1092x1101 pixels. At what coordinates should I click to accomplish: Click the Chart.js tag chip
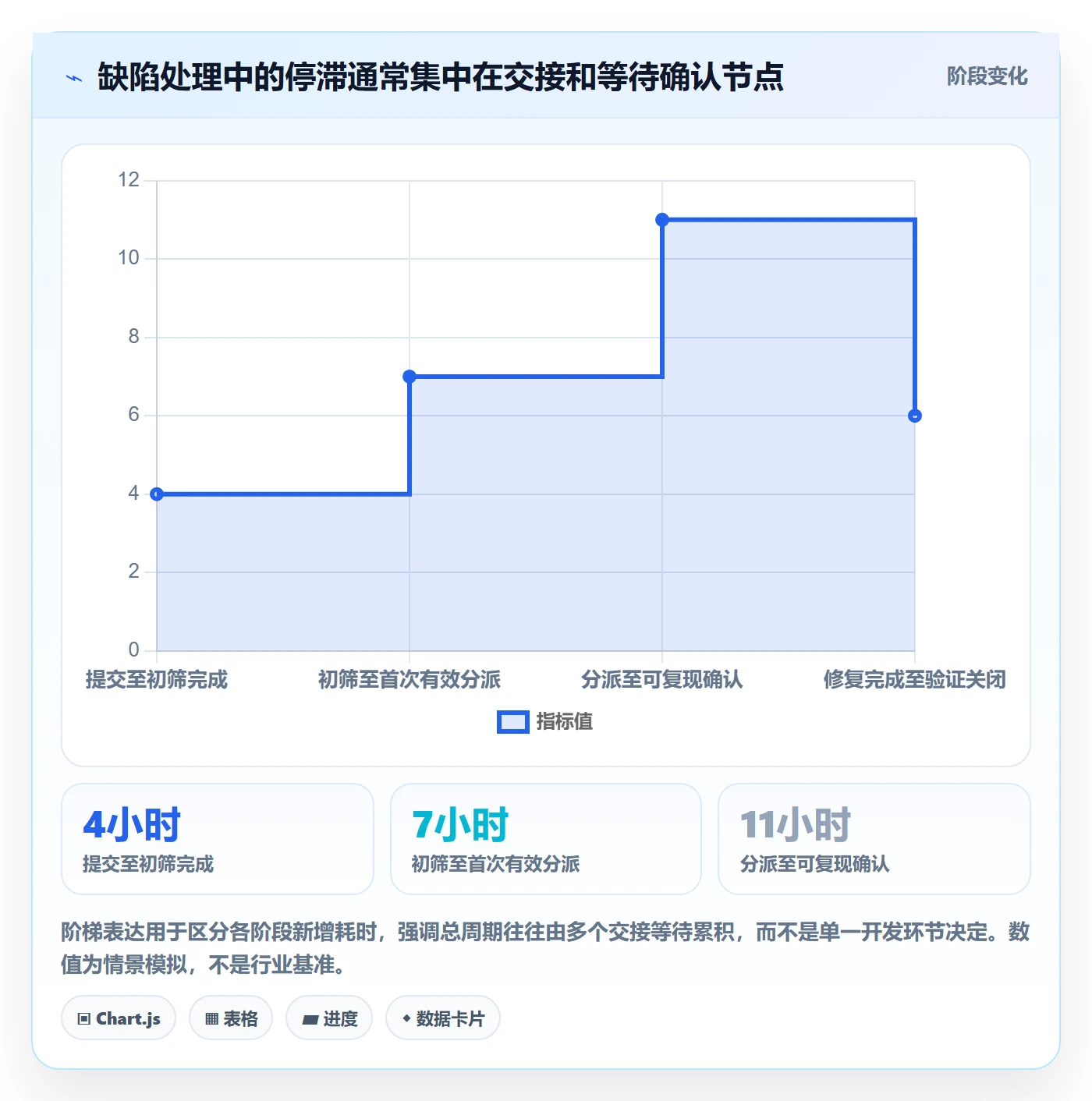pos(119,1018)
